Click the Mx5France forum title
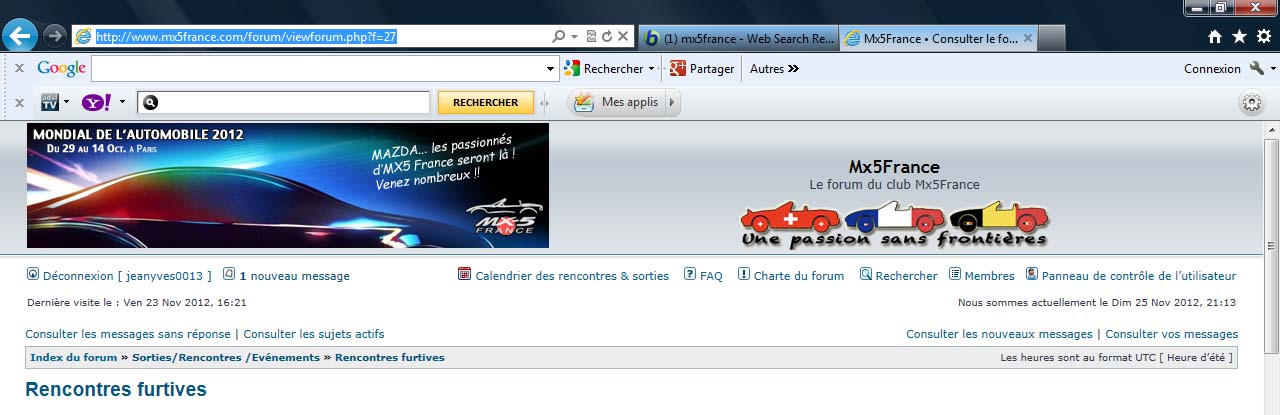This screenshot has height=415, width=1280. [x=894, y=167]
